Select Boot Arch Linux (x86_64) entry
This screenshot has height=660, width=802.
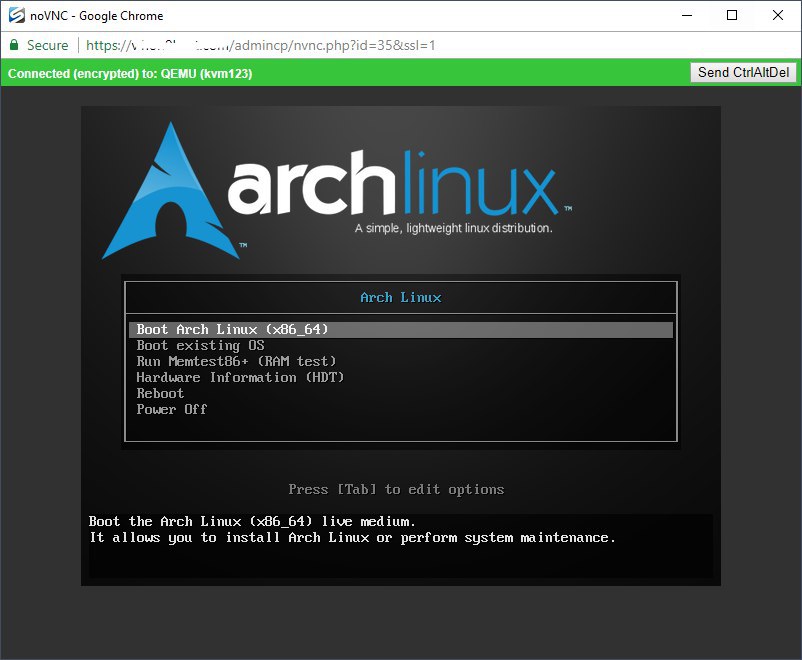401,329
